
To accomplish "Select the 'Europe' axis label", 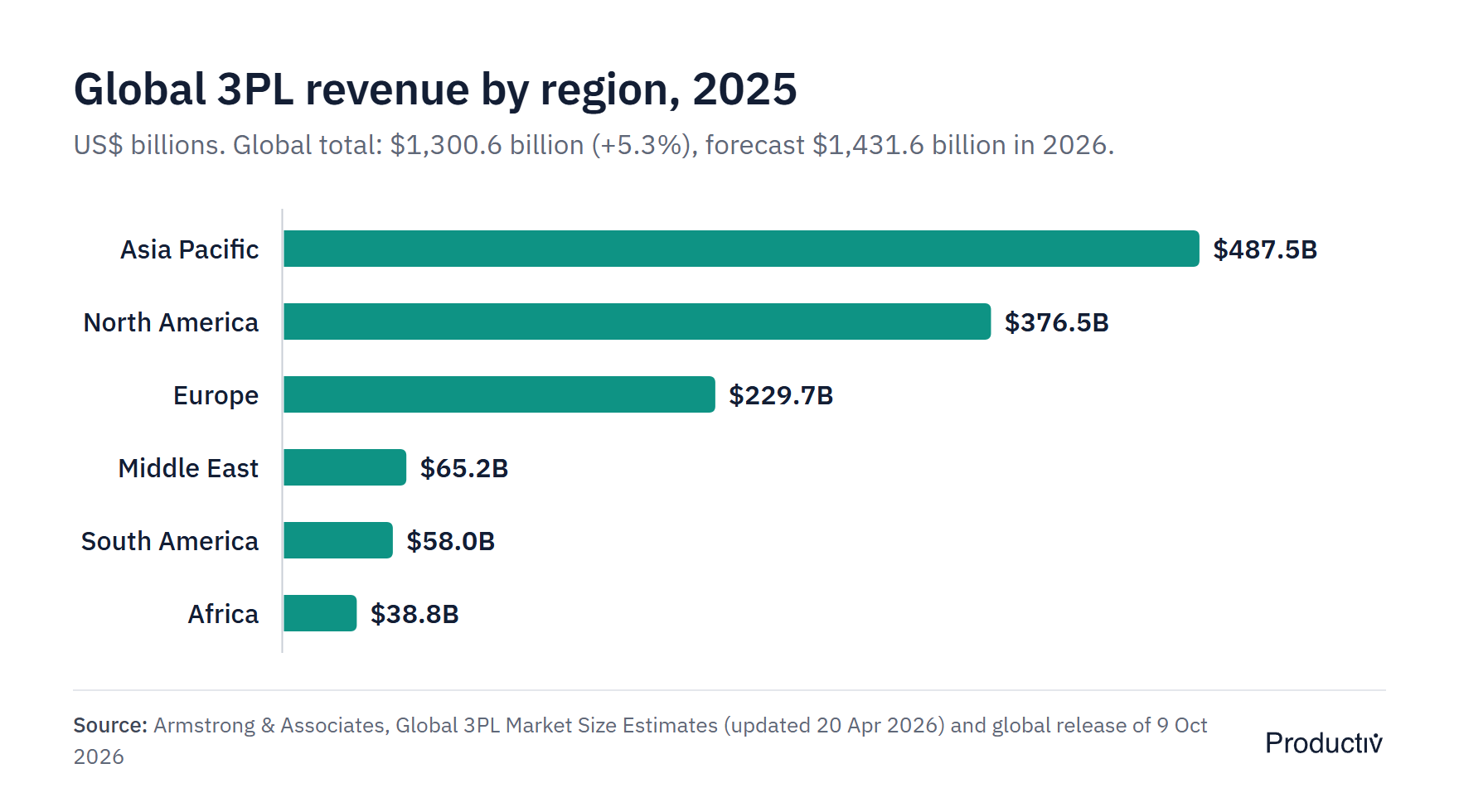I will click(x=216, y=396).
